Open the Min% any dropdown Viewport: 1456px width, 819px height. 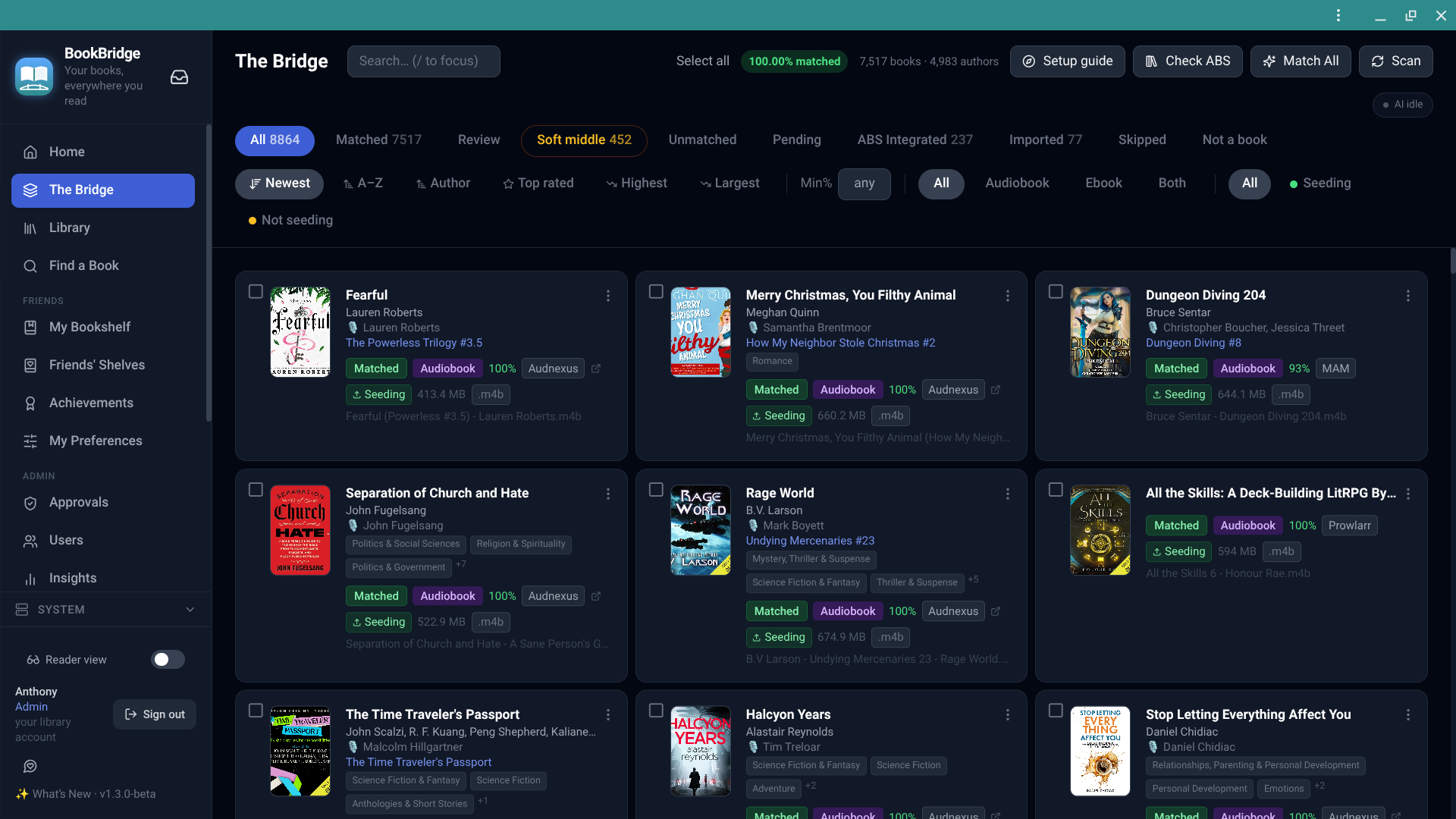pos(864,184)
